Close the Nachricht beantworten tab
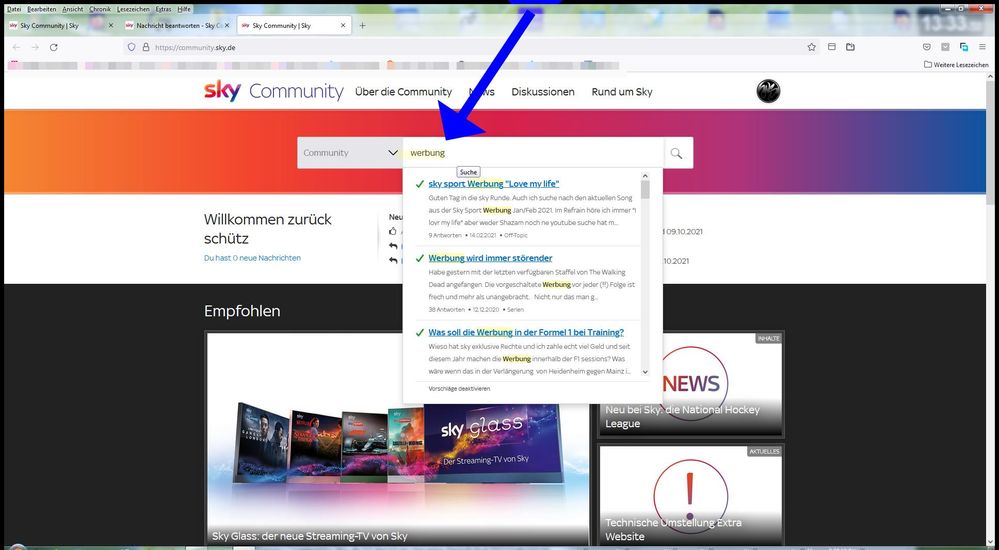This screenshot has width=999, height=550. click(x=227, y=25)
